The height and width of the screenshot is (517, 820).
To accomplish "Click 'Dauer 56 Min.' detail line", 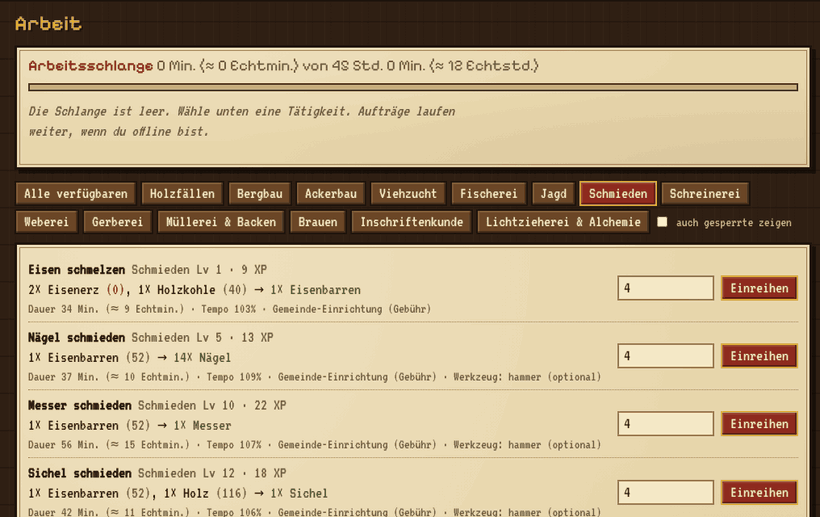I will point(315,445).
